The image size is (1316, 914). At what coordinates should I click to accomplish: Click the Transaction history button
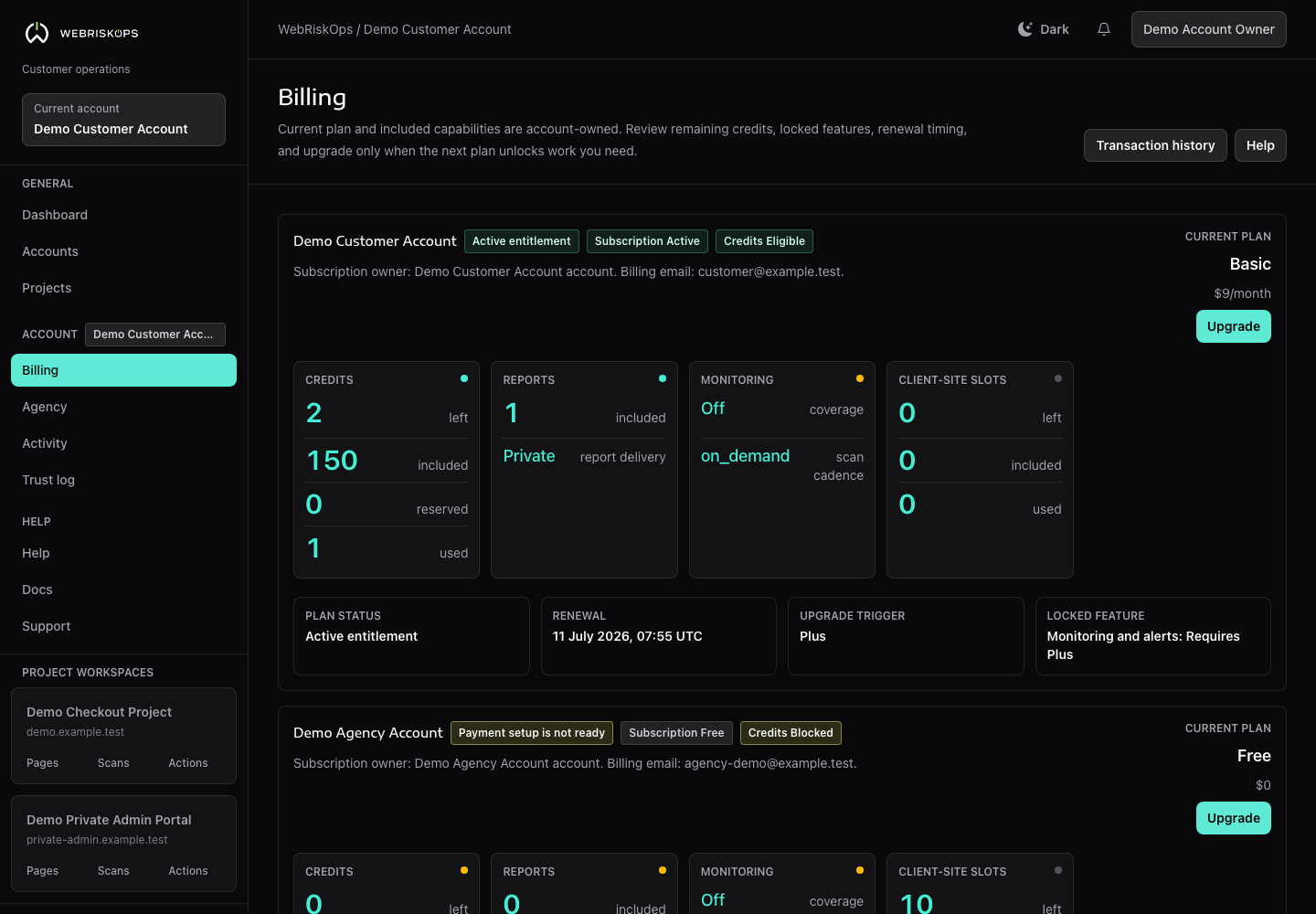pyautogui.click(x=1155, y=145)
